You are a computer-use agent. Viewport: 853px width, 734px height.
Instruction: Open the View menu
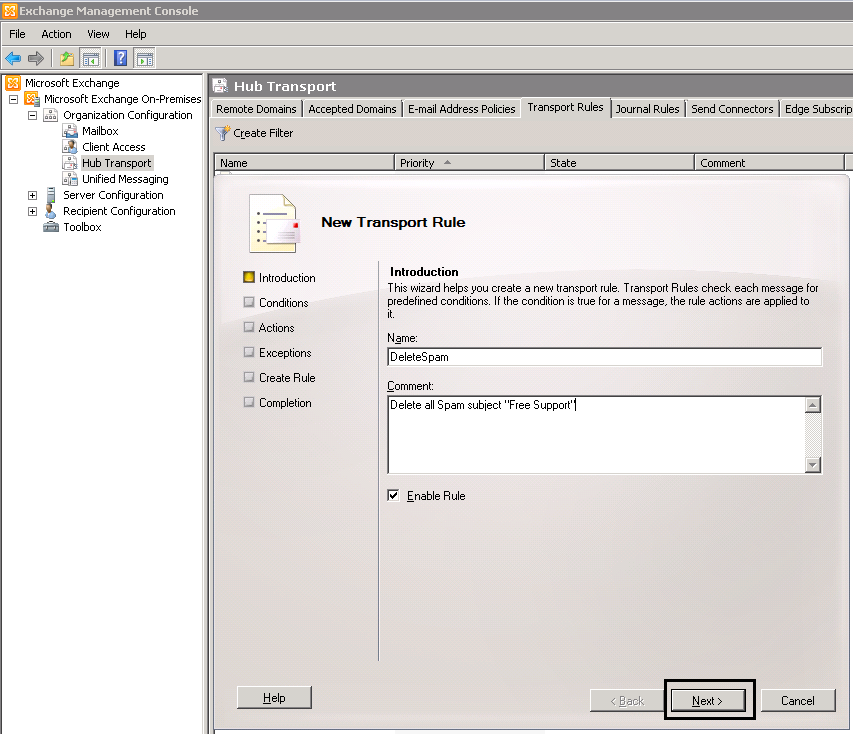click(x=98, y=34)
